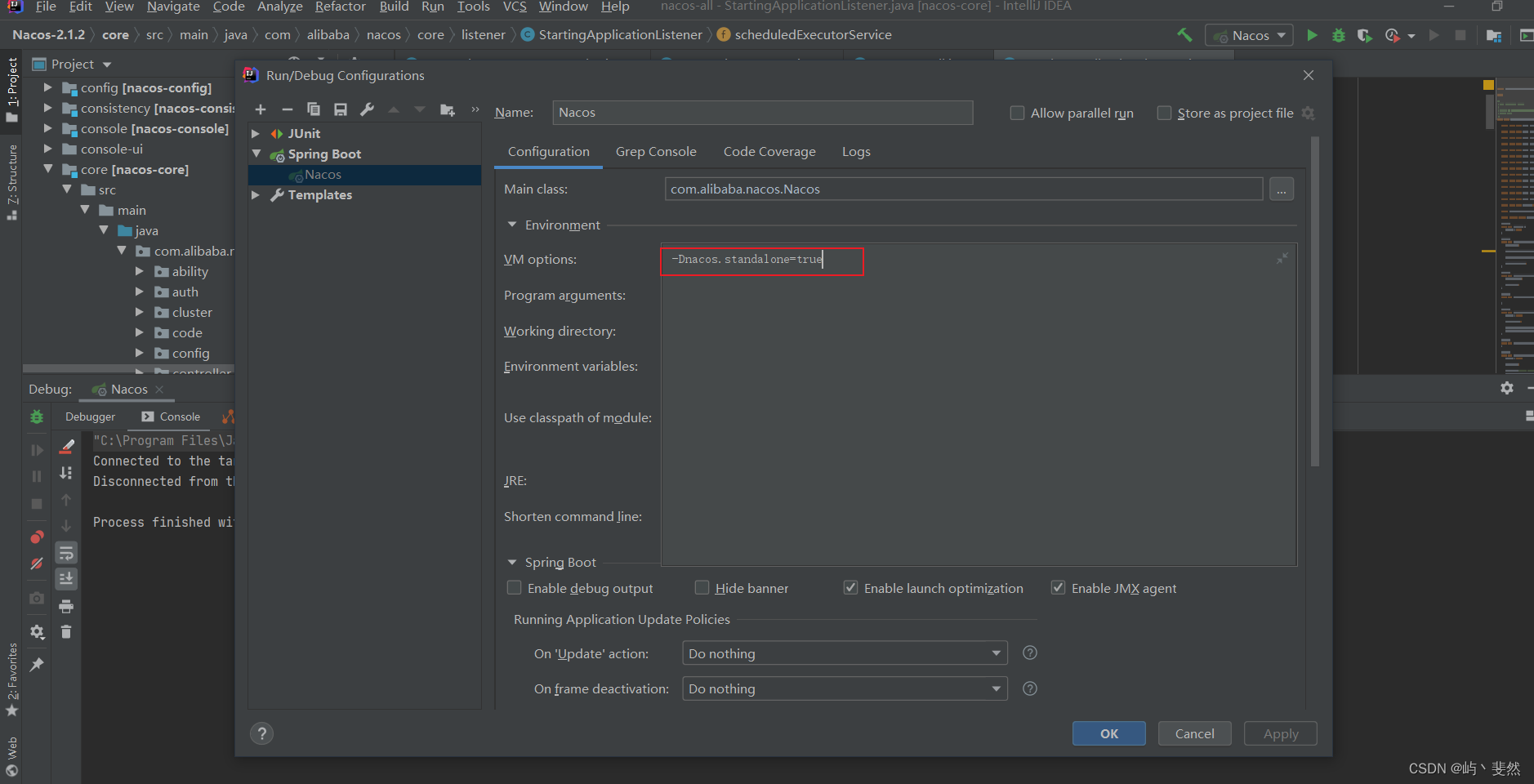This screenshot has height=784, width=1534.
Task: Expand JUnit configuration node
Action: pos(256,133)
